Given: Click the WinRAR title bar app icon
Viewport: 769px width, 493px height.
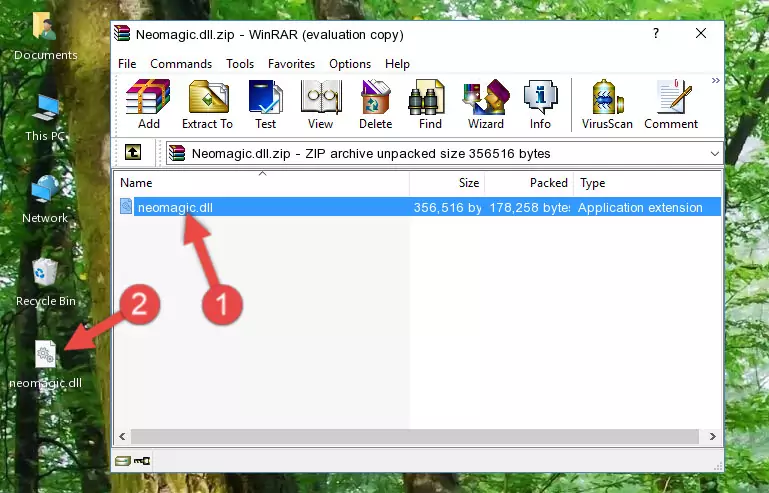Looking at the screenshot, I should tap(122, 33).
